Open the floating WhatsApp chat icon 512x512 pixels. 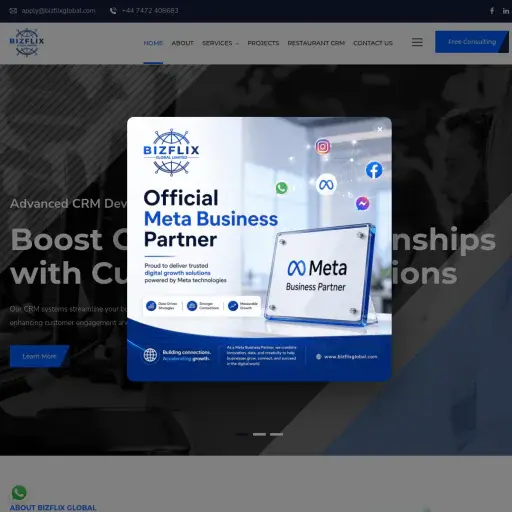click(x=19, y=492)
